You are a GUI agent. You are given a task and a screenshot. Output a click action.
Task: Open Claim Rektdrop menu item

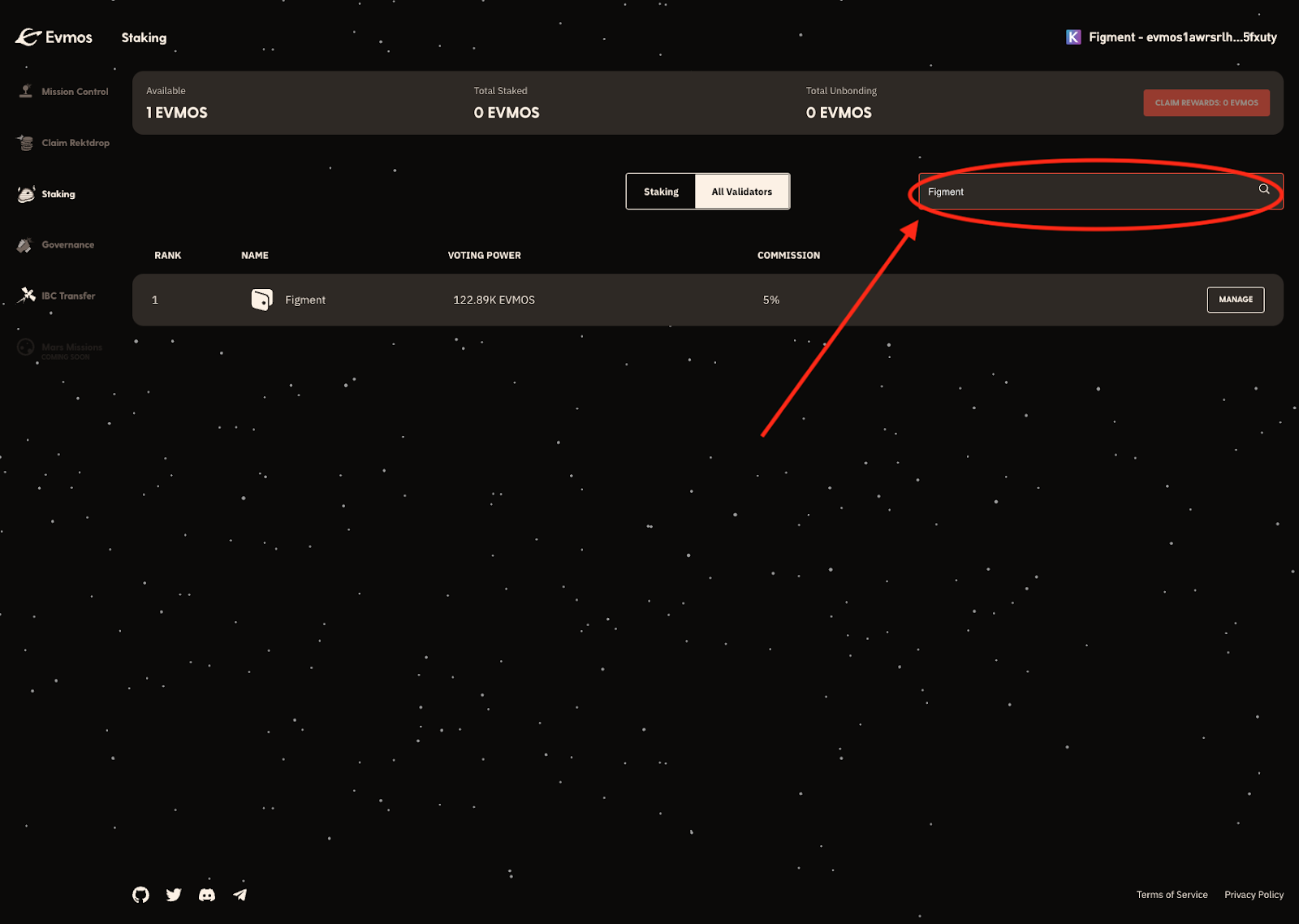pos(76,143)
